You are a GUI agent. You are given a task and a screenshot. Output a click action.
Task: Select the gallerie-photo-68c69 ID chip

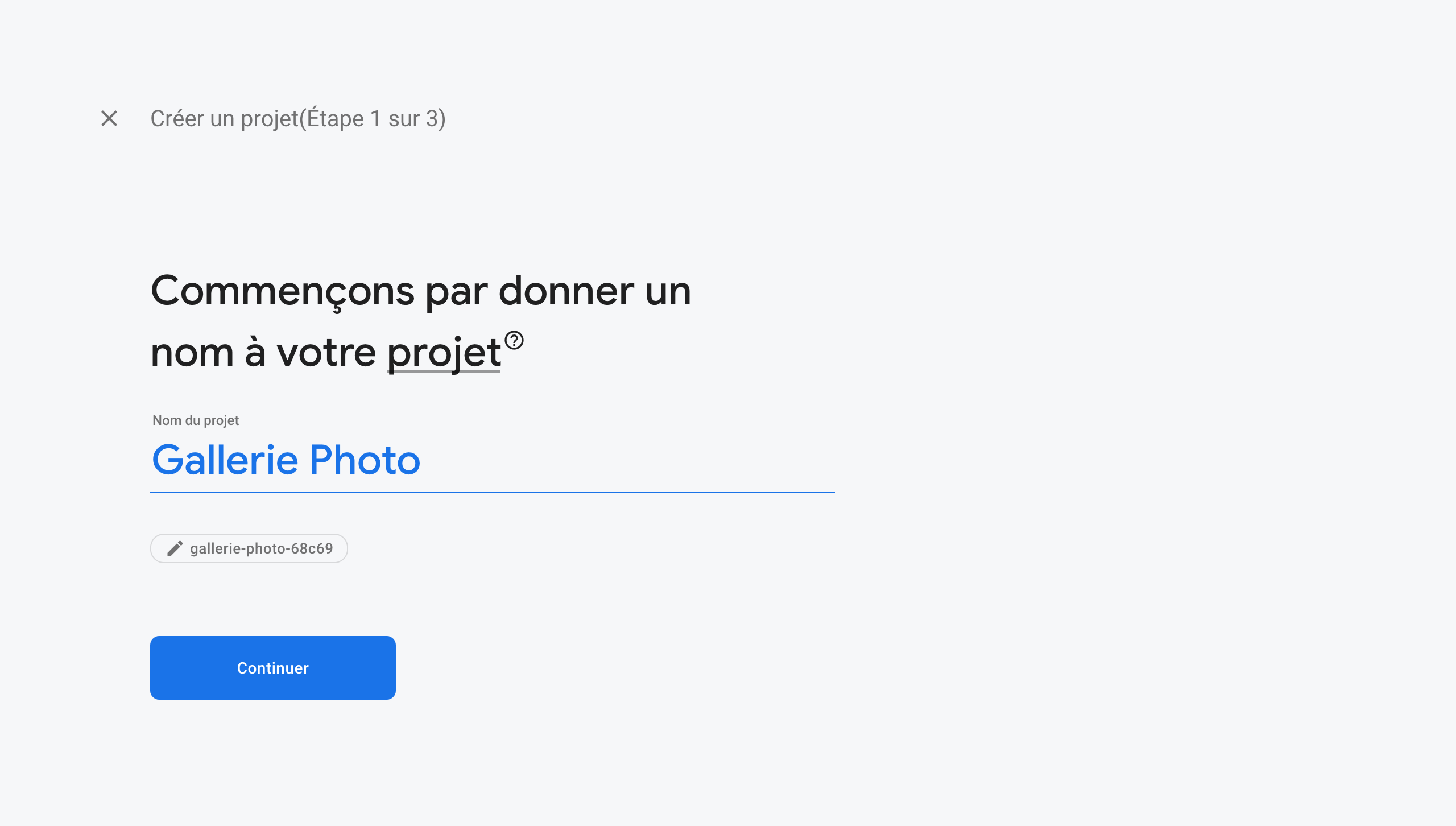pyautogui.click(x=249, y=548)
